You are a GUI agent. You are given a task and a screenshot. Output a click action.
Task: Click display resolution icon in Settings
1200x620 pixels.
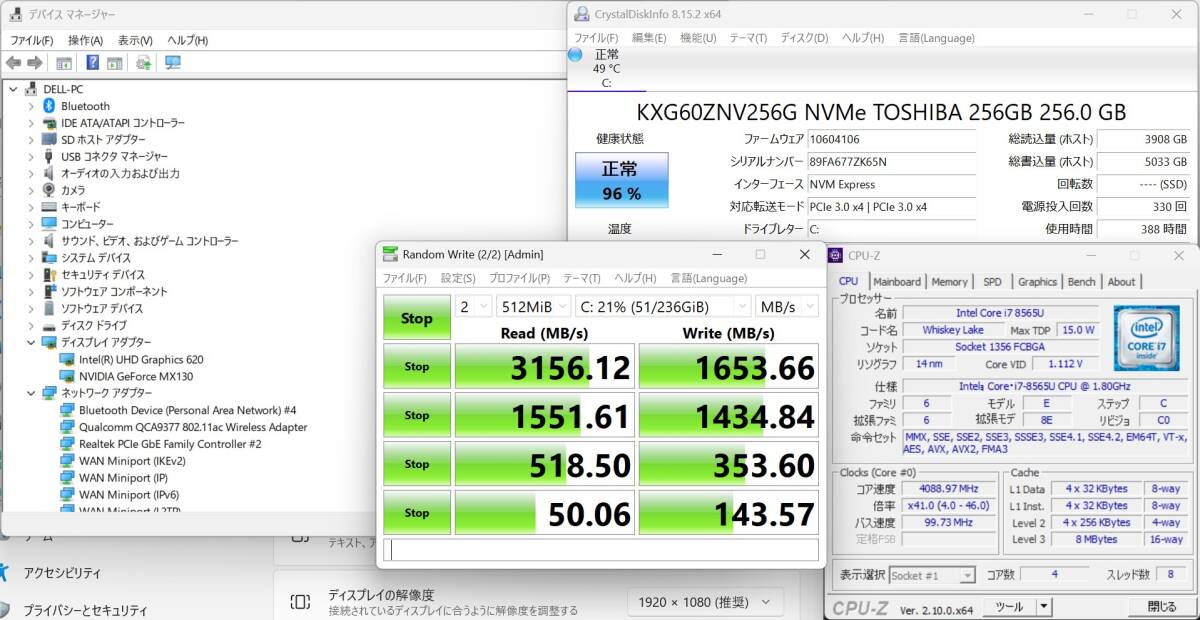click(300, 602)
